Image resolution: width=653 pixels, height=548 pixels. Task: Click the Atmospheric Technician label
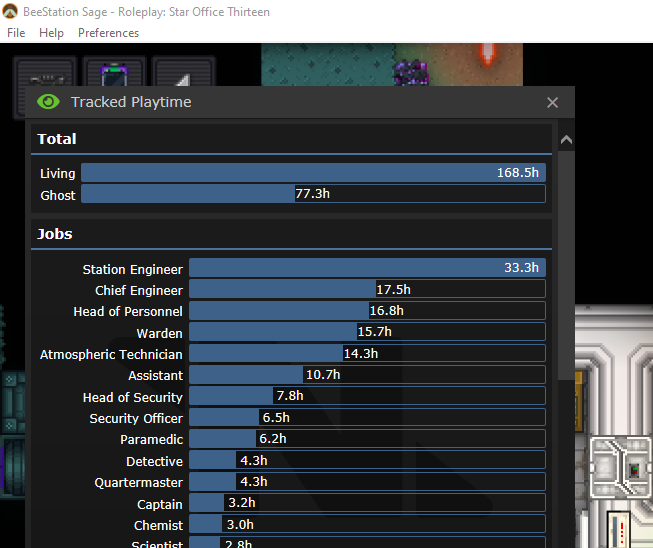click(111, 354)
